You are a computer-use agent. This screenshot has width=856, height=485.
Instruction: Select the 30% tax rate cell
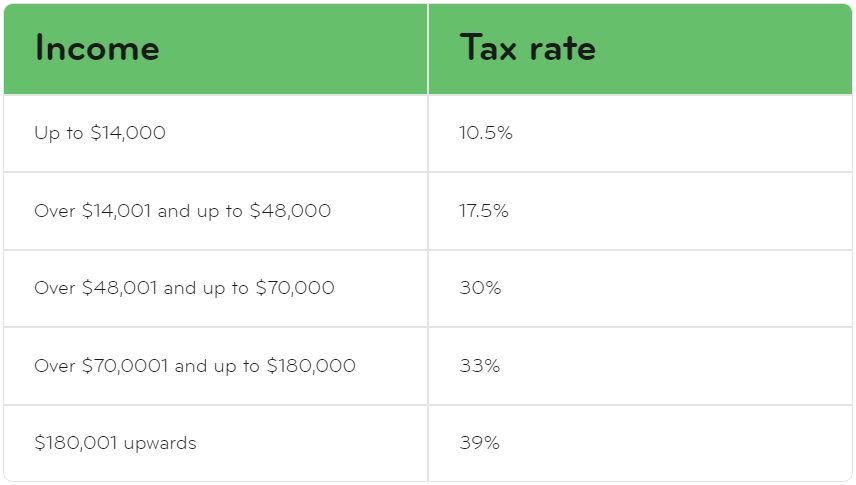tap(480, 288)
